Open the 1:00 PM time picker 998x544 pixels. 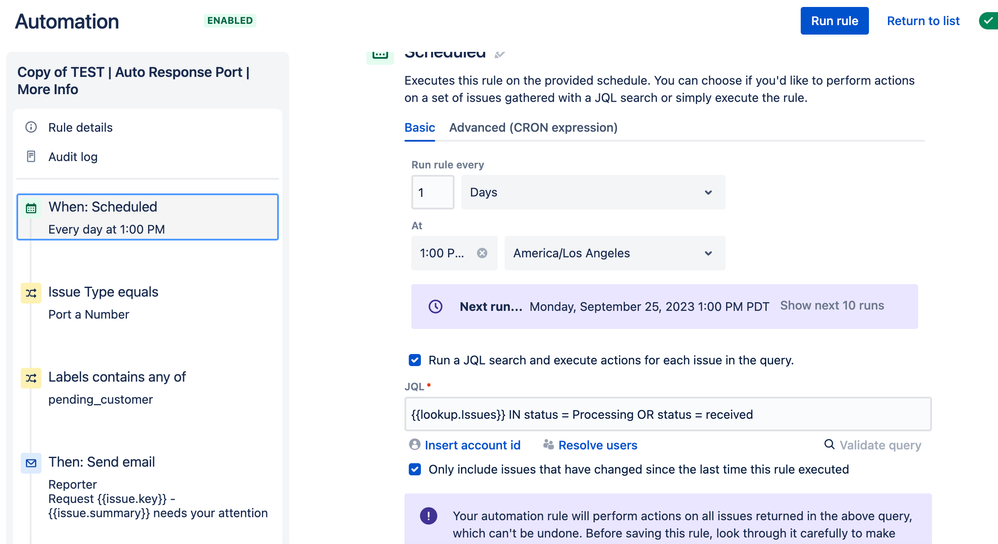(442, 253)
